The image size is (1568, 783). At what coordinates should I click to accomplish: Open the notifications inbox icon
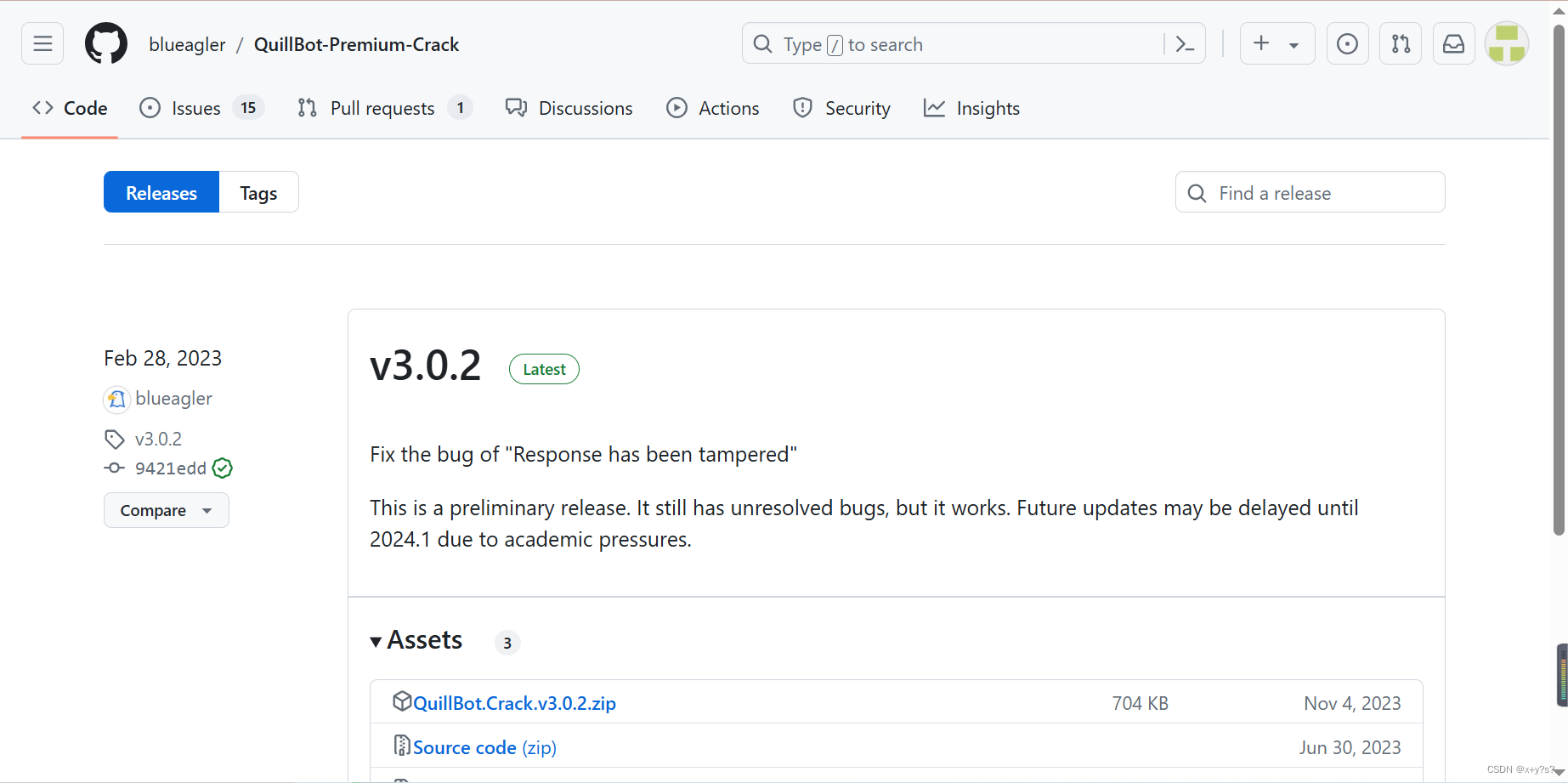click(x=1454, y=43)
